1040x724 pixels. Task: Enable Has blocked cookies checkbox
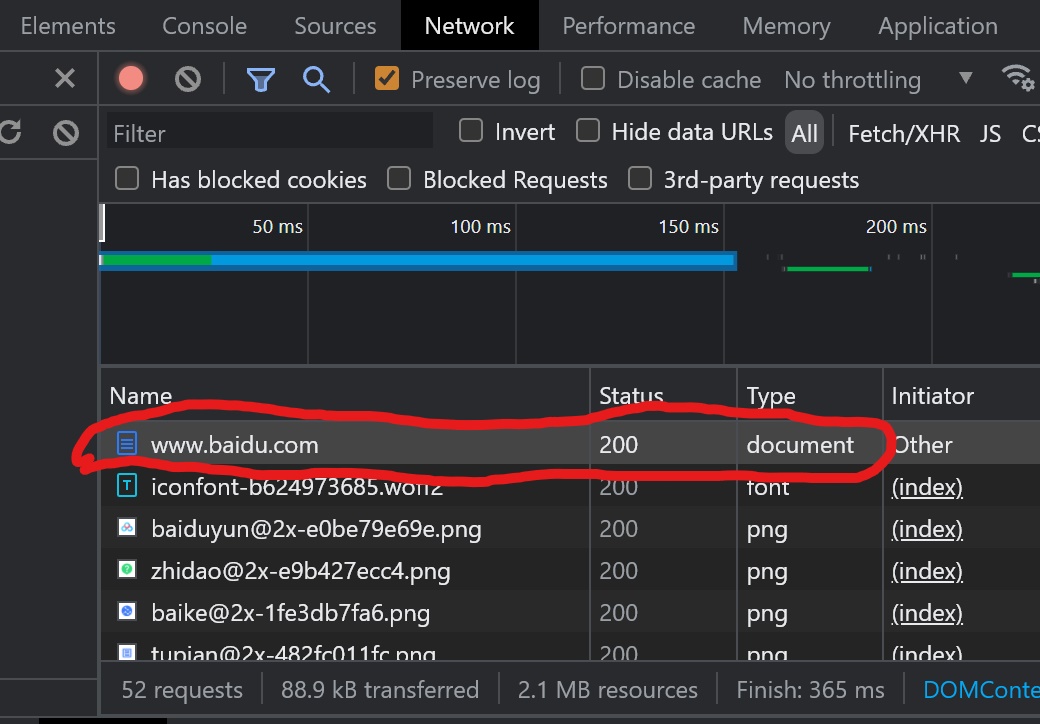coord(127,178)
